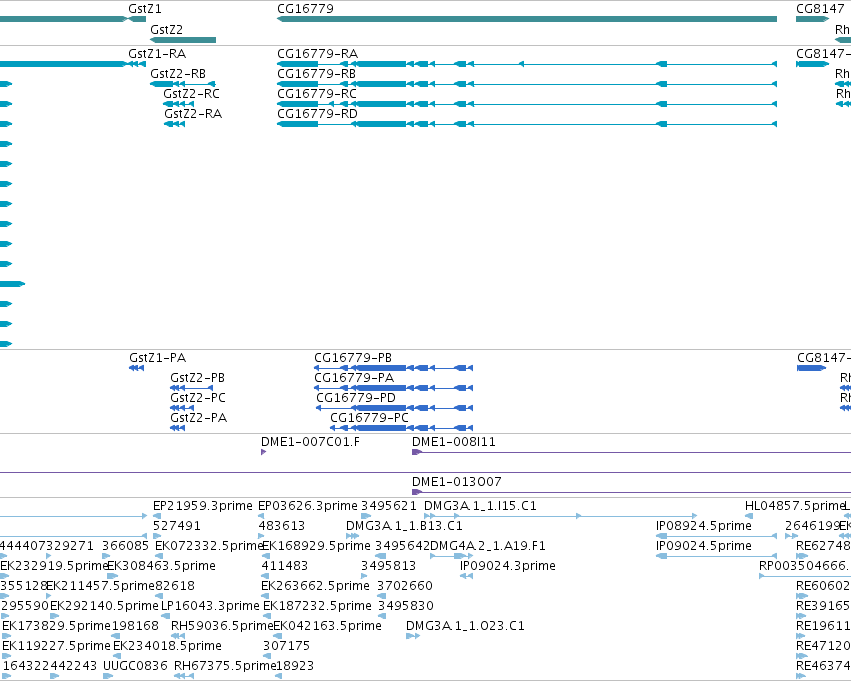Click protein label GstZ2-PA
The width and height of the screenshot is (851, 681).
(x=199, y=418)
